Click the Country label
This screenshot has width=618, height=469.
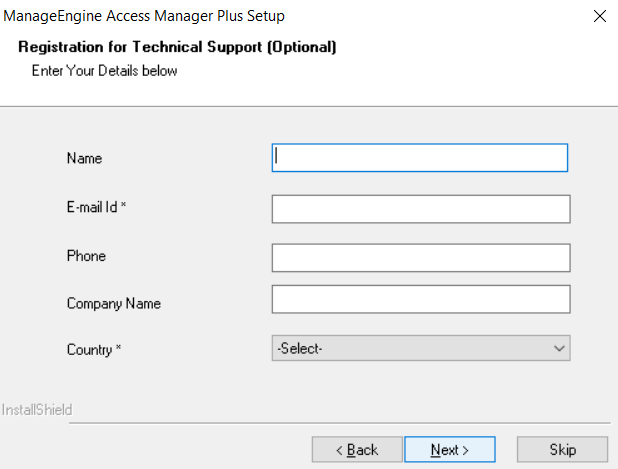[94, 349]
